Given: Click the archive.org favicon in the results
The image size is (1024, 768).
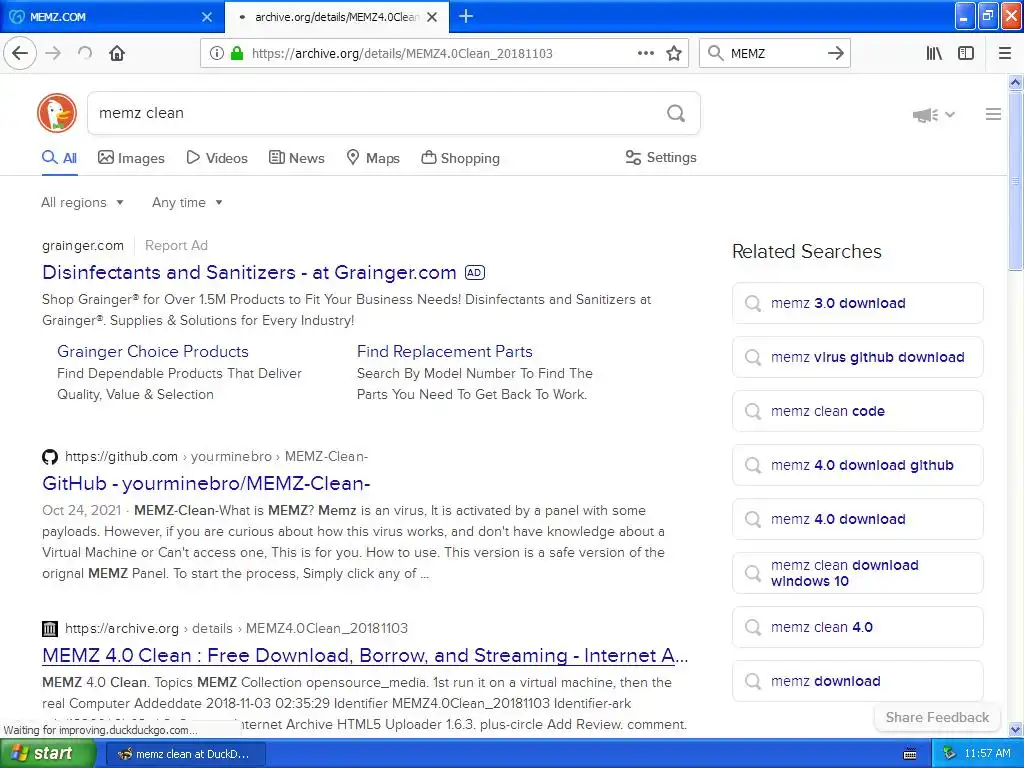Looking at the screenshot, I should pos(50,629).
